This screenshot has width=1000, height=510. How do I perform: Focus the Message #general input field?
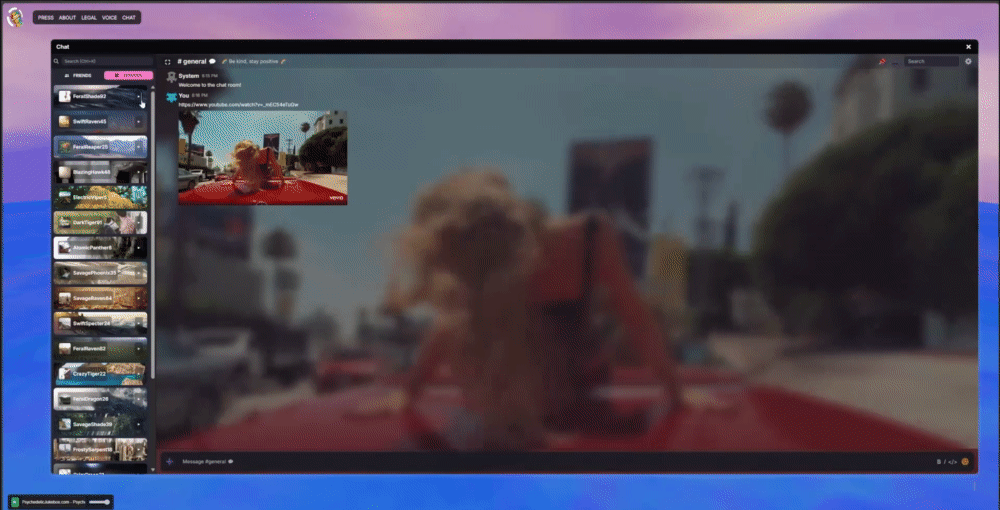(x=555, y=462)
